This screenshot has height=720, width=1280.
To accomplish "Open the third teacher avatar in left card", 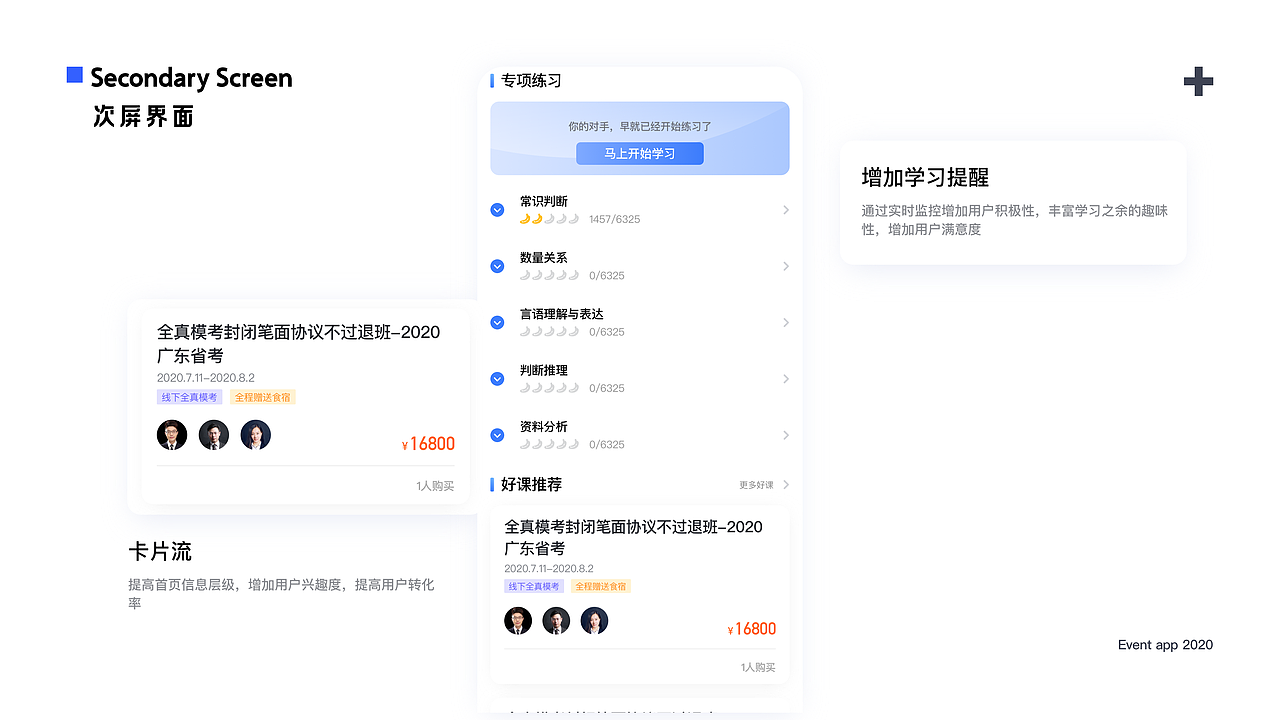I will point(255,435).
